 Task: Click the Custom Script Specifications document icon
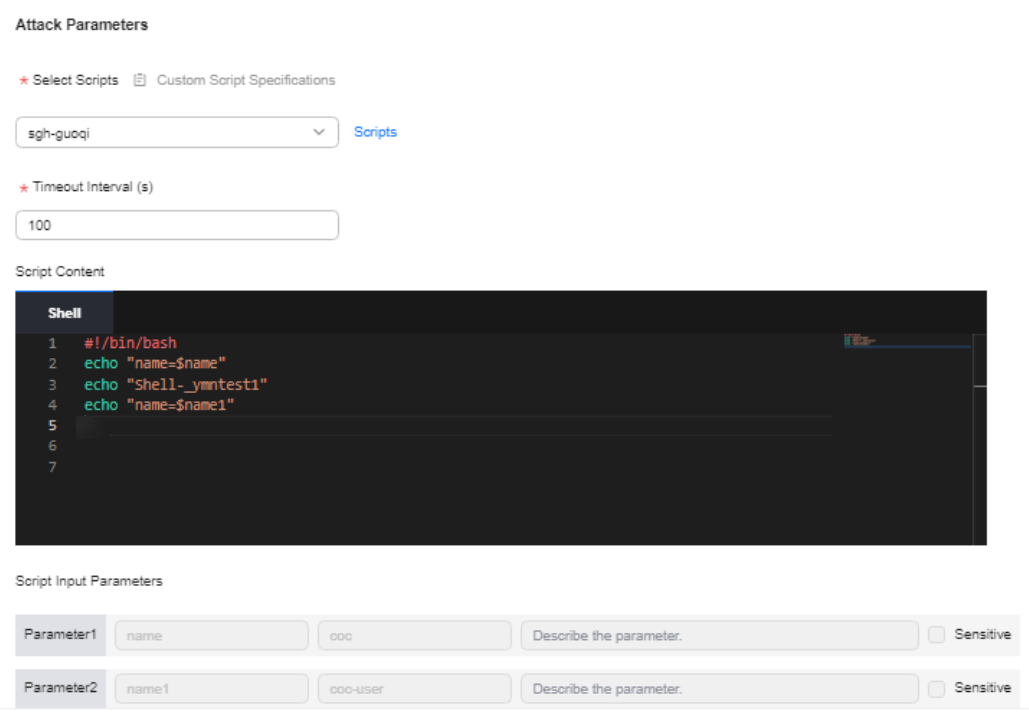140,80
